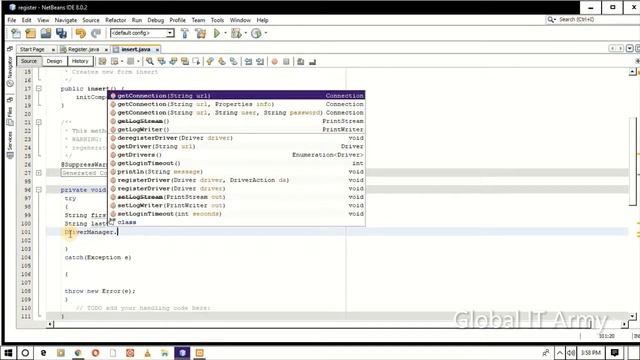Image resolution: width=640 pixels, height=360 pixels.
Task: Click the Debug Project icon
Action: [236, 33]
